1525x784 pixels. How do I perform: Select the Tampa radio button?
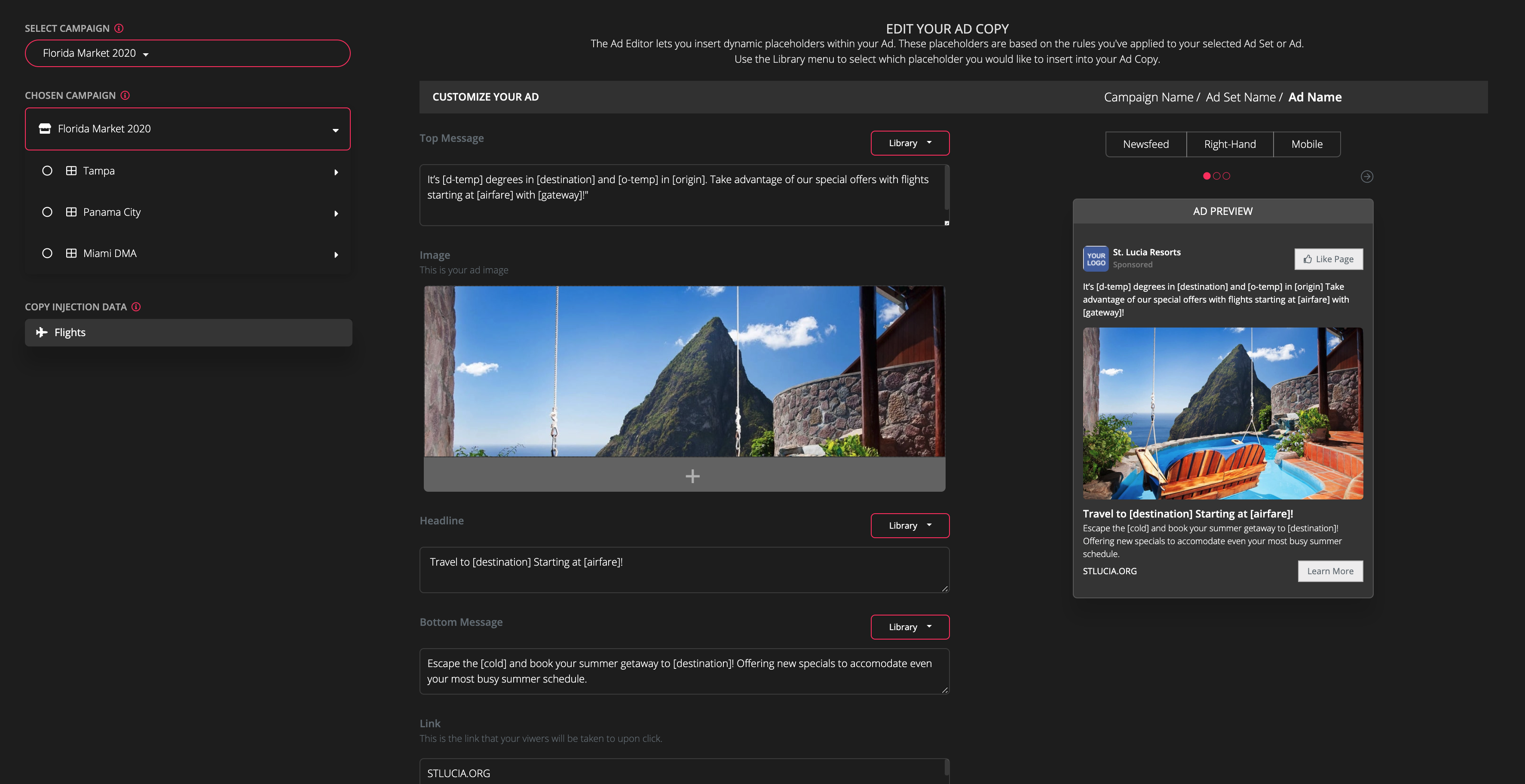pyautogui.click(x=47, y=171)
